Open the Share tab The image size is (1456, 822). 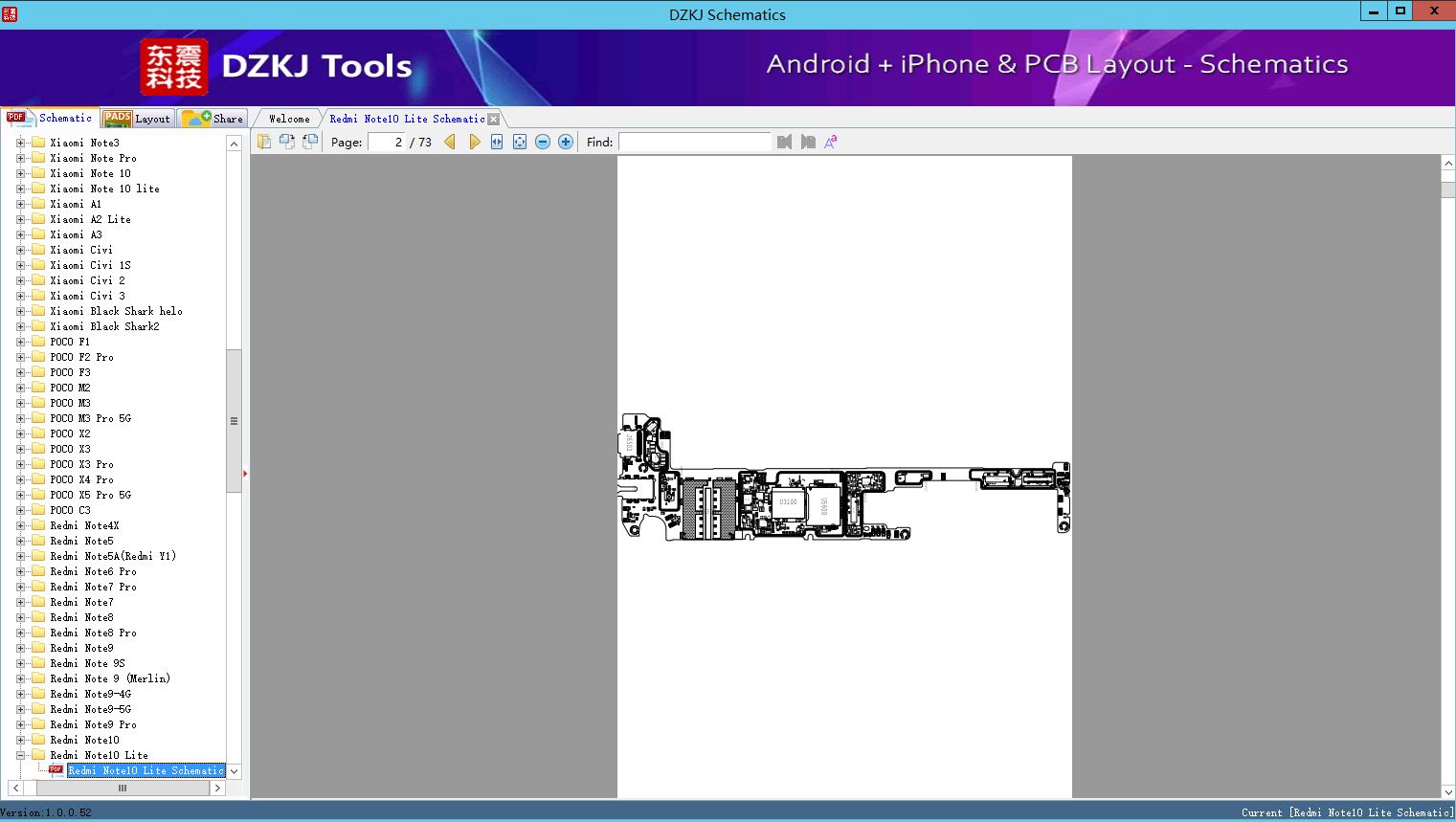(x=213, y=119)
